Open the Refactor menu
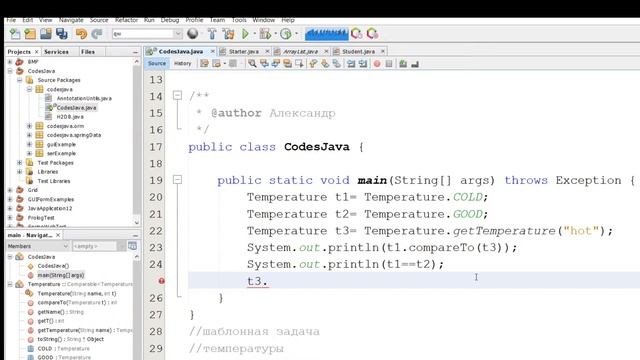 click(x=126, y=20)
